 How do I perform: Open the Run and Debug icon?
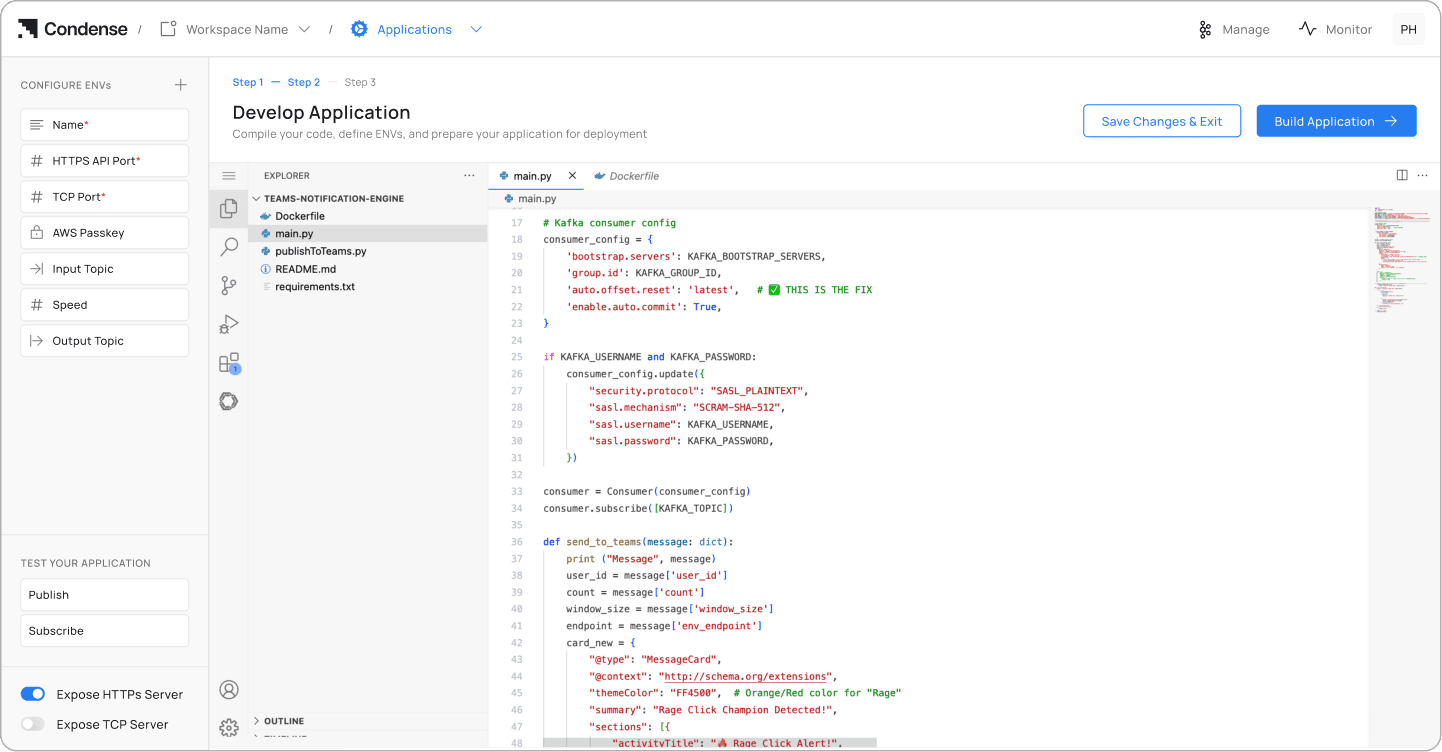[x=229, y=324]
